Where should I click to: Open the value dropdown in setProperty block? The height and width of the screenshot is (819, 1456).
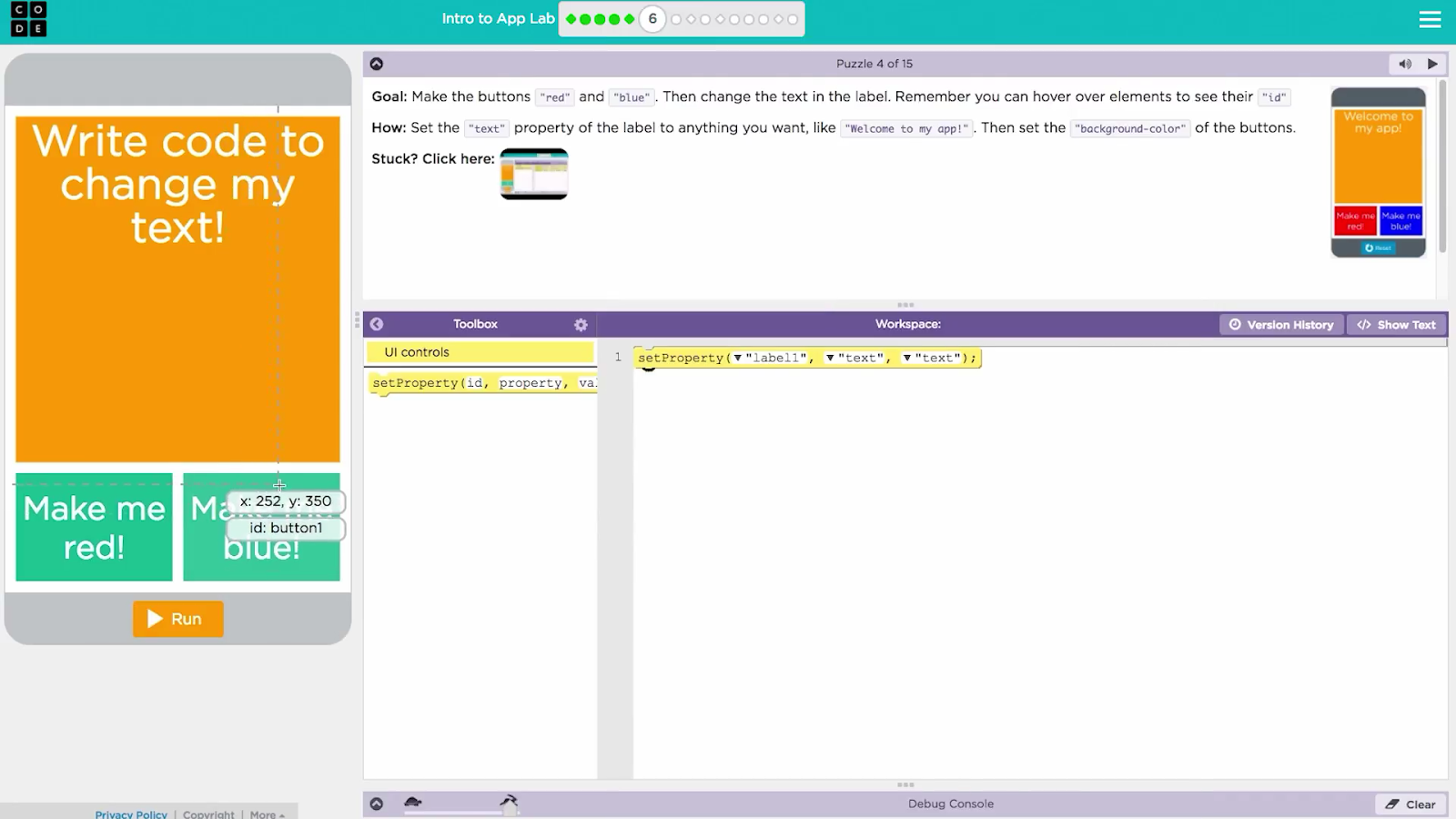click(907, 359)
